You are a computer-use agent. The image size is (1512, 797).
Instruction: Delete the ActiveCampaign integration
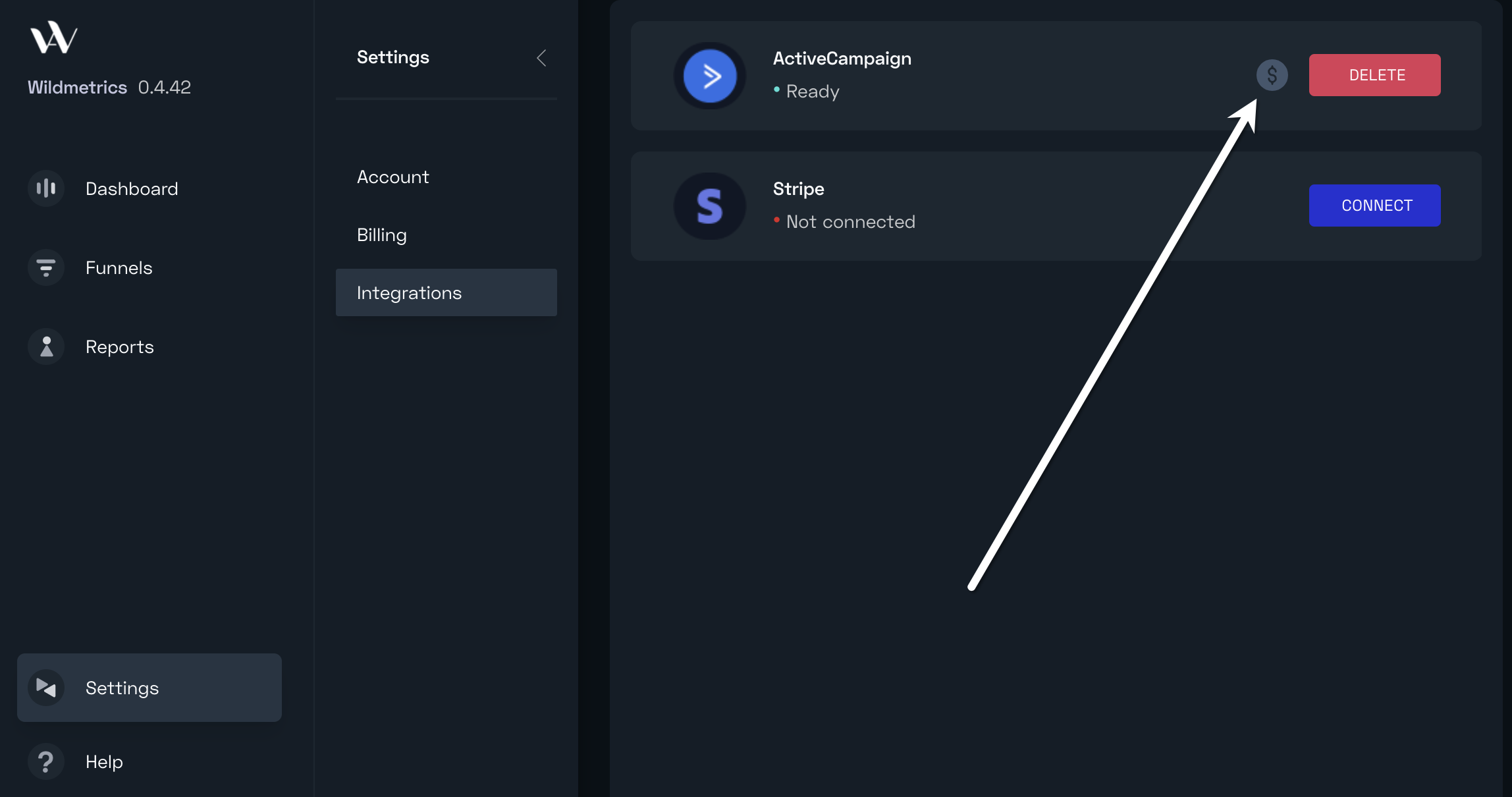[x=1375, y=75]
